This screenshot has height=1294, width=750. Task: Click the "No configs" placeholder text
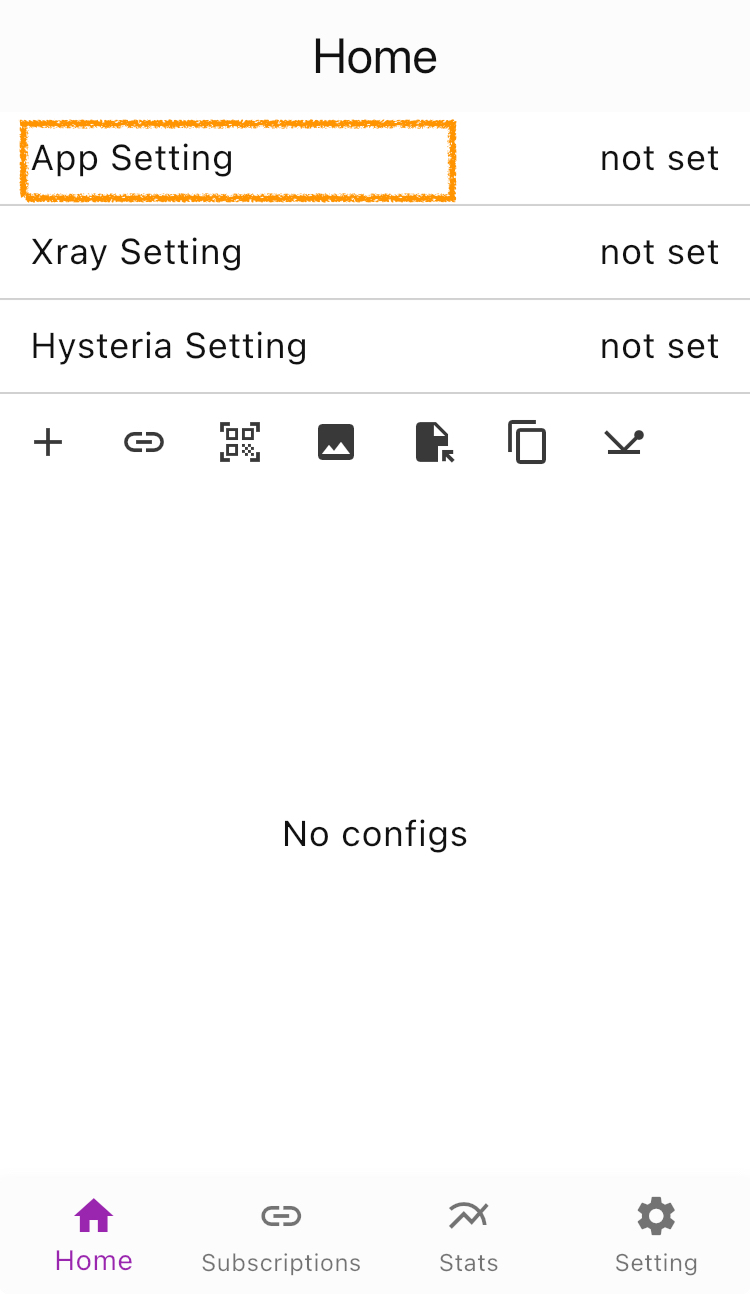click(375, 834)
